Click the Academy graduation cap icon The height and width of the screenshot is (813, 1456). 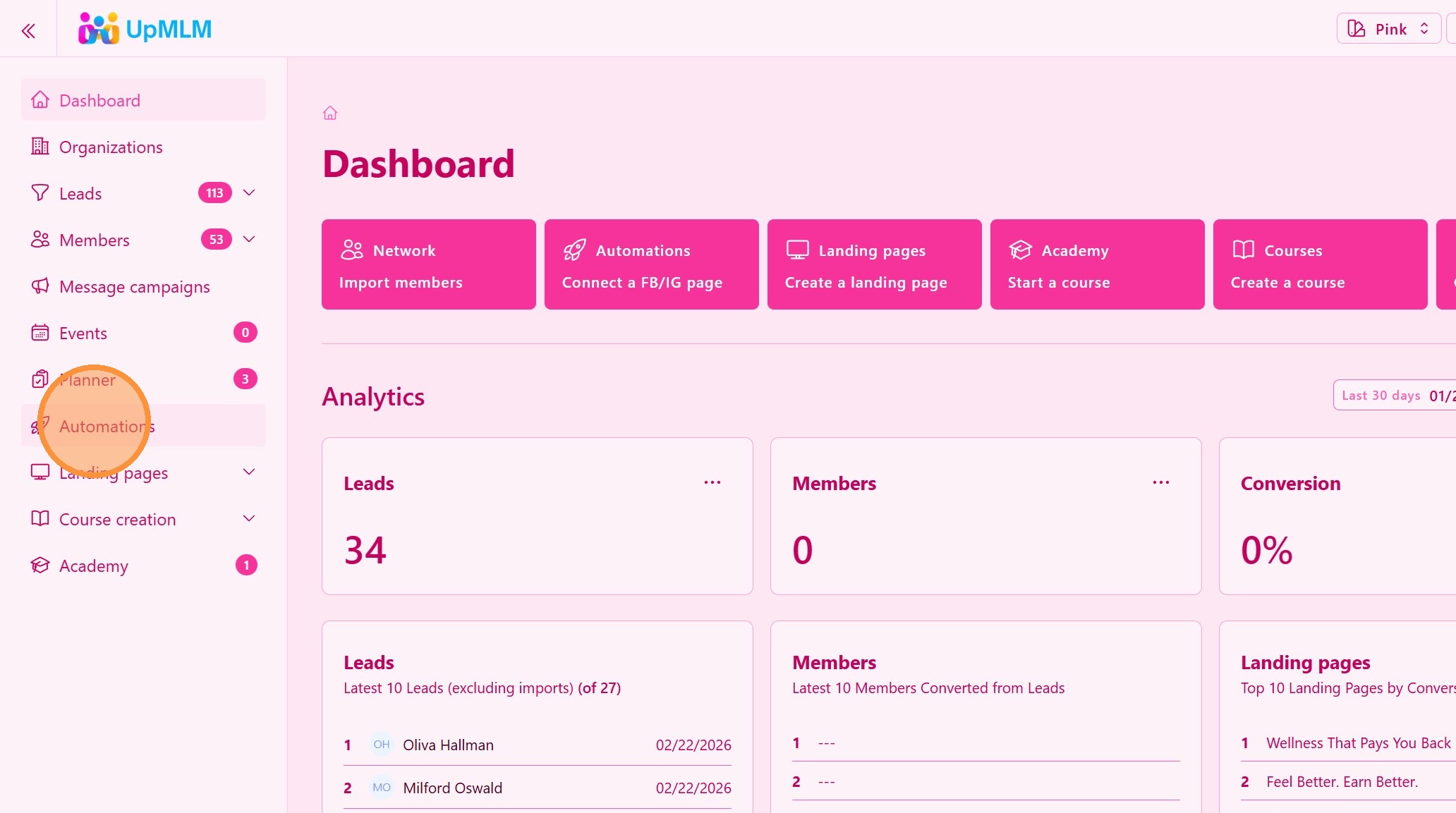coord(40,566)
